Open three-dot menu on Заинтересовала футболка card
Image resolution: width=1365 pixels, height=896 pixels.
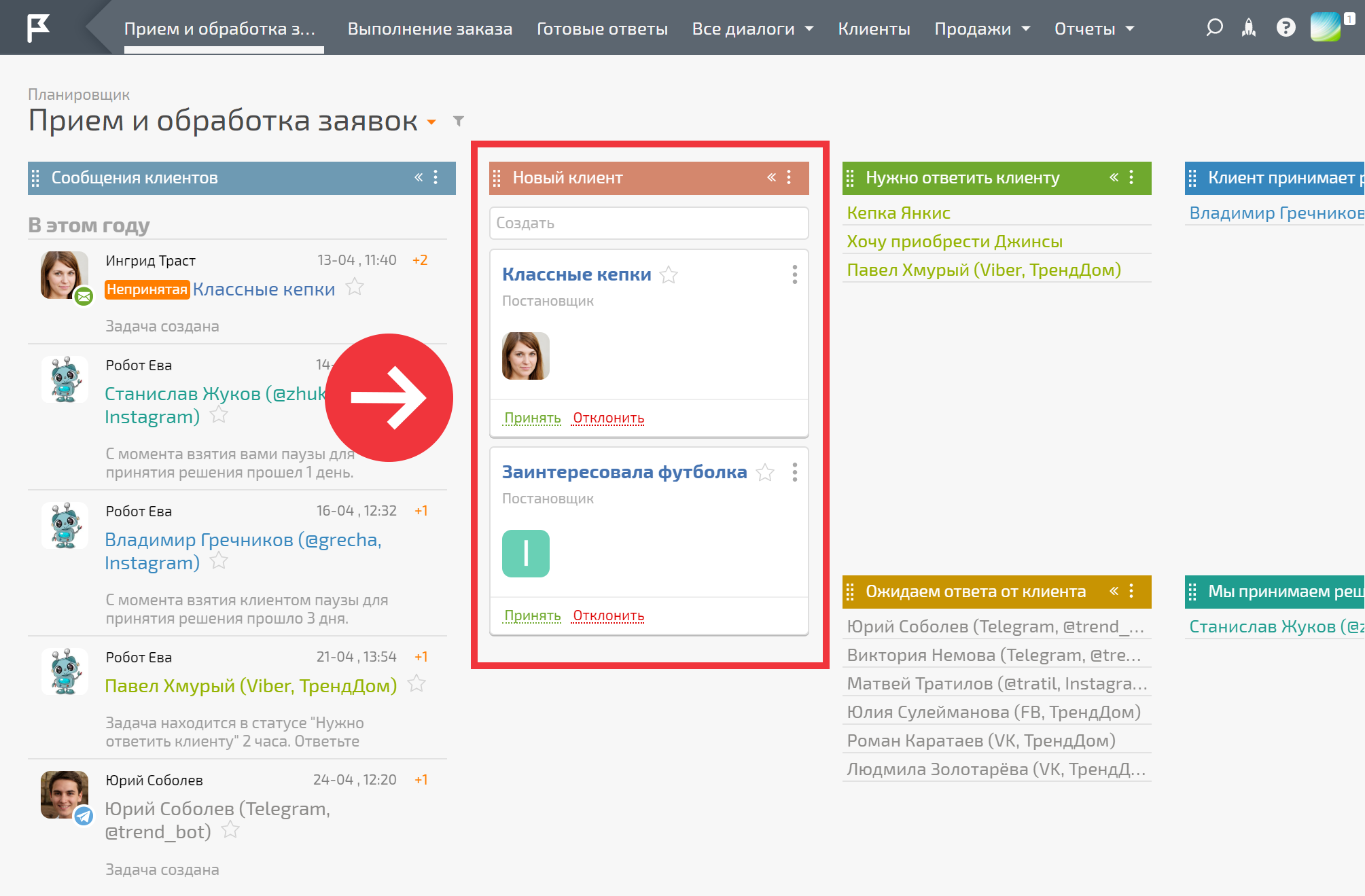[x=794, y=472]
